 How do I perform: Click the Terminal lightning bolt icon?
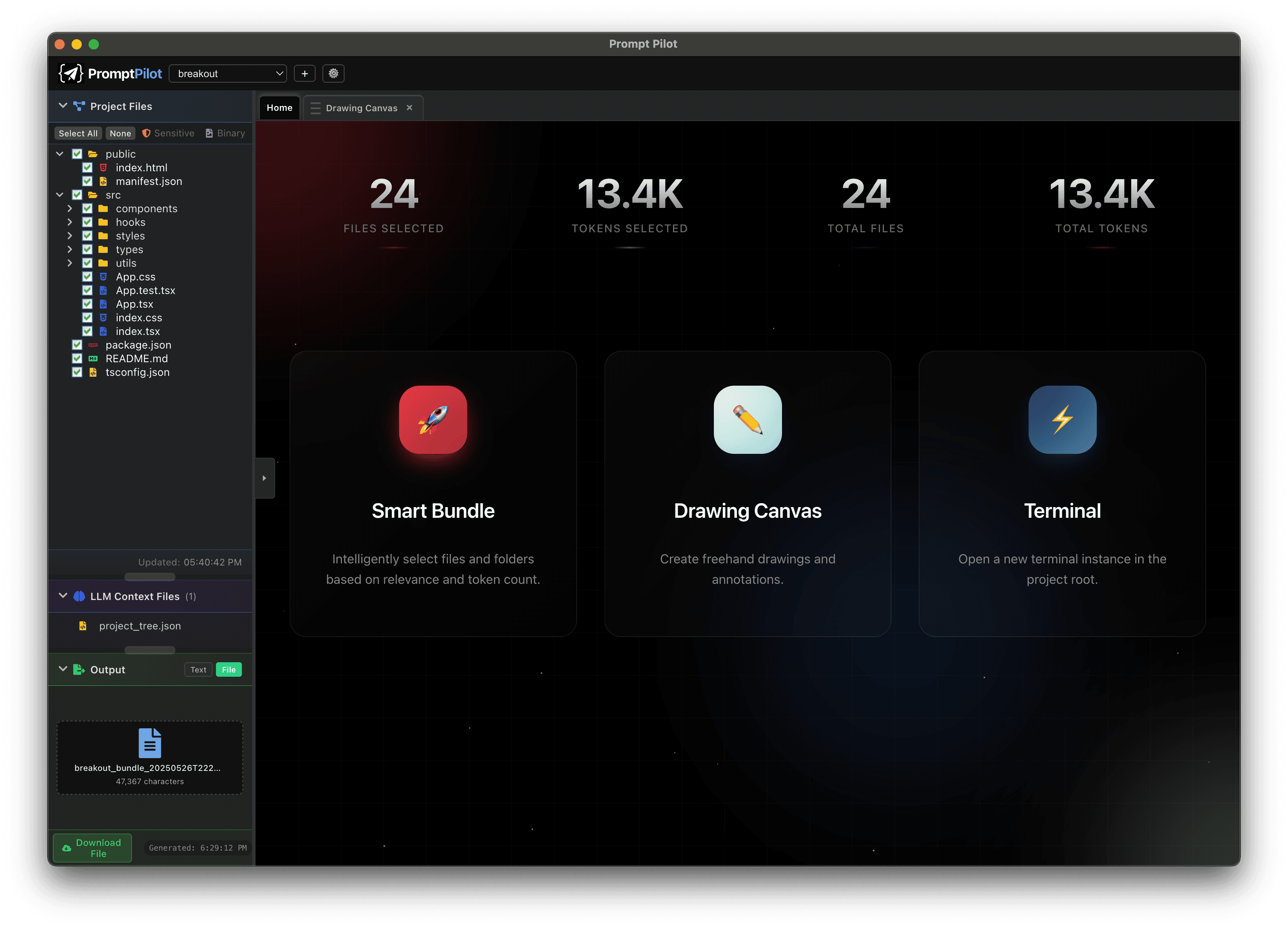point(1062,420)
